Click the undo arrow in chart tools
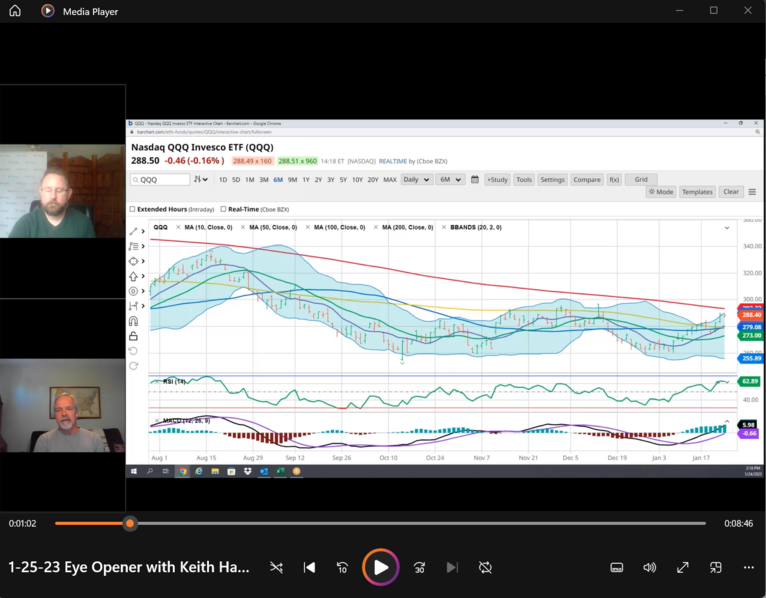Image resolution: width=766 pixels, height=598 pixels. pyautogui.click(x=133, y=351)
